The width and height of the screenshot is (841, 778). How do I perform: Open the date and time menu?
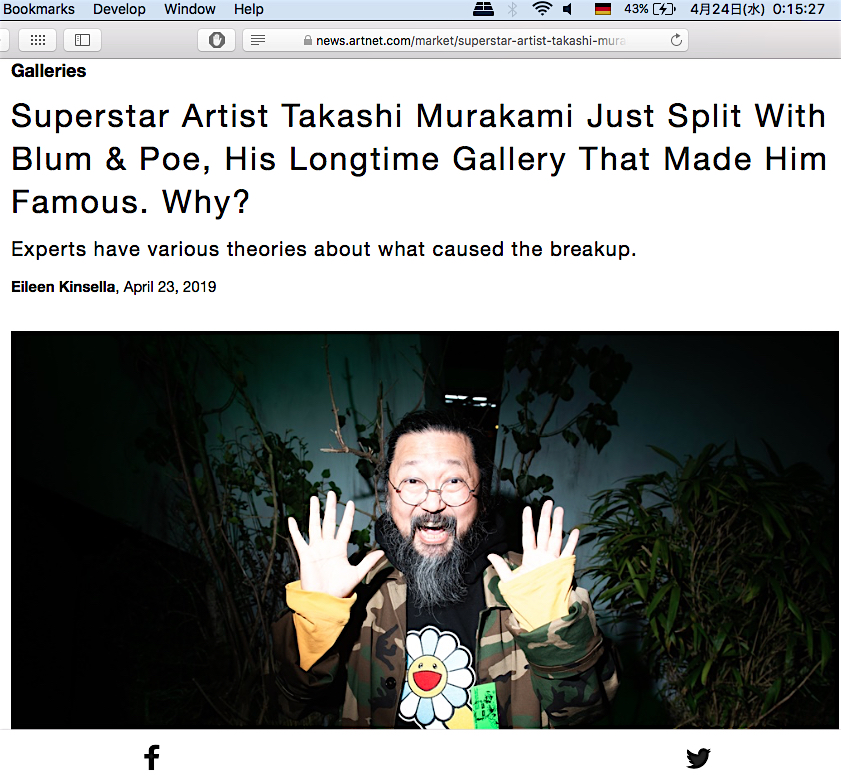coord(757,9)
